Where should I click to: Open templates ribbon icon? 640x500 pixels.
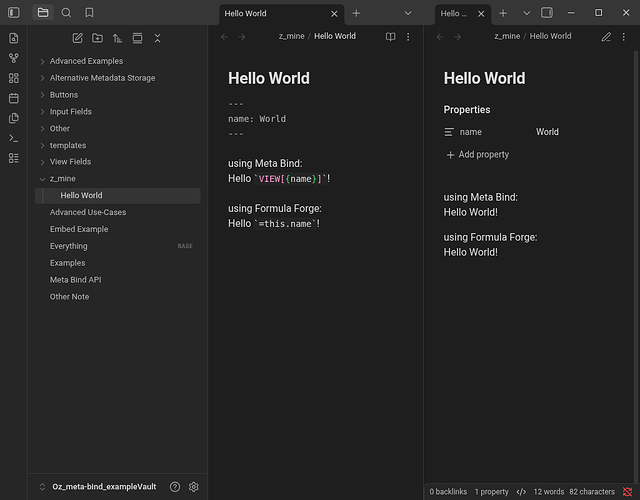[x=13, y=118]
